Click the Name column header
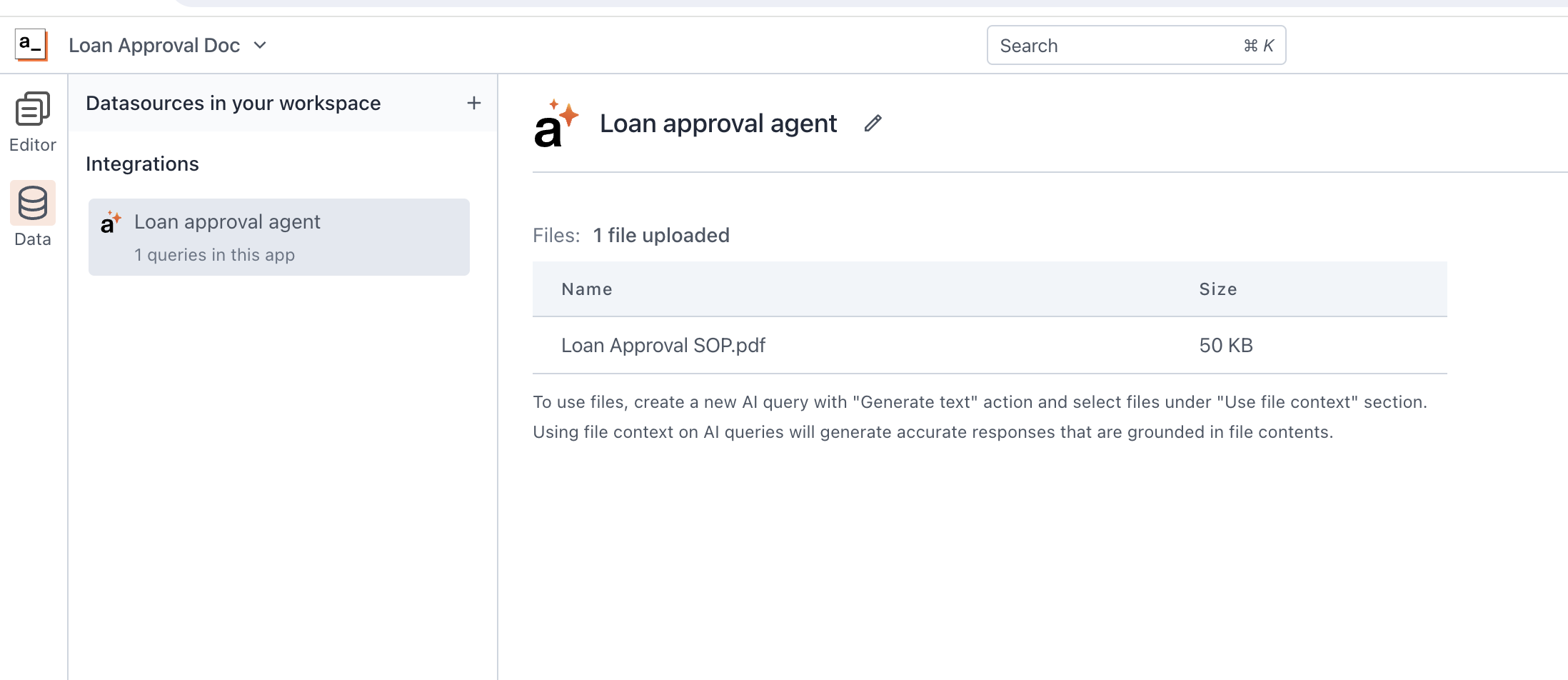Image resolution: width=1568 pixels, height=680 pixels. click(x=586, y=289)
